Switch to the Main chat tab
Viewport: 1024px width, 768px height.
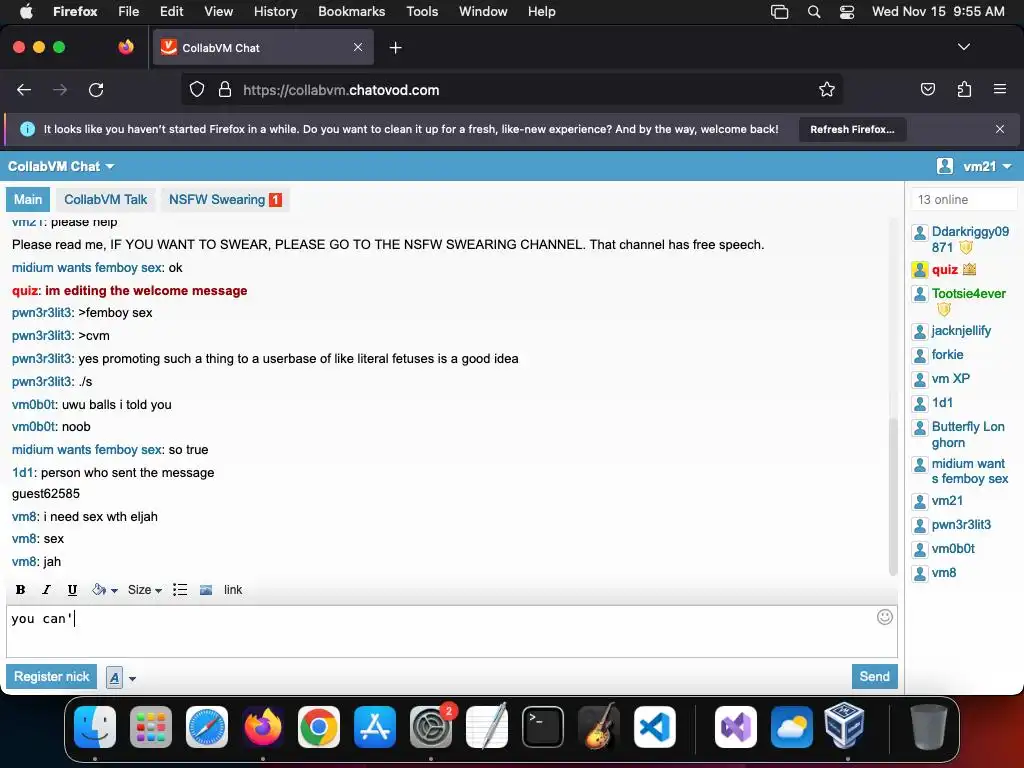(x=27, y=199)
